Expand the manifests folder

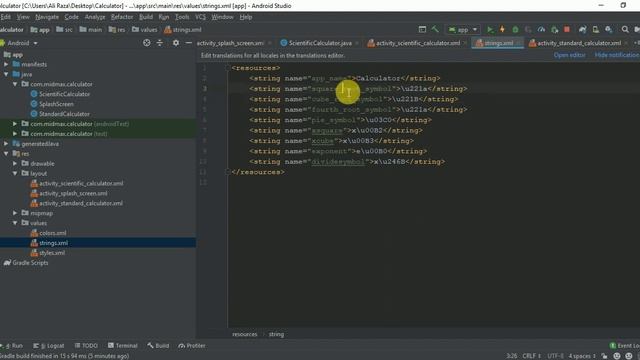click(x=6, y=64)
